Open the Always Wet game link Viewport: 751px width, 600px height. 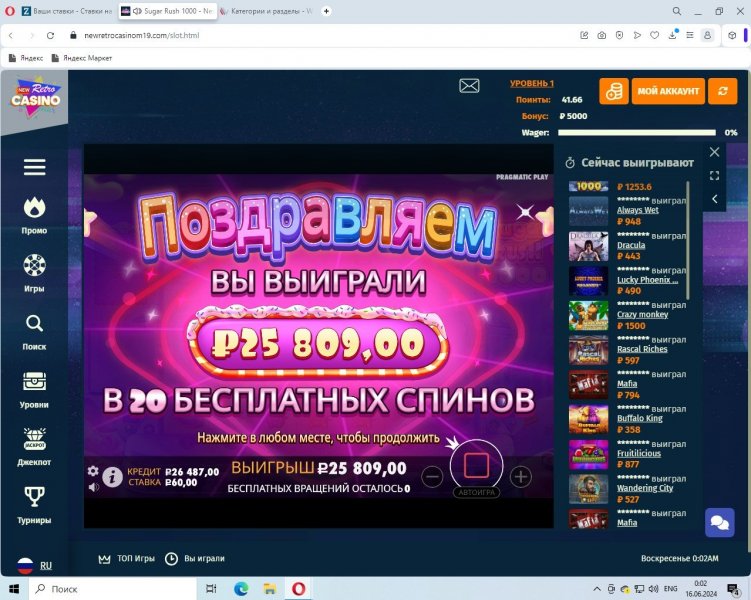(637, 210)
